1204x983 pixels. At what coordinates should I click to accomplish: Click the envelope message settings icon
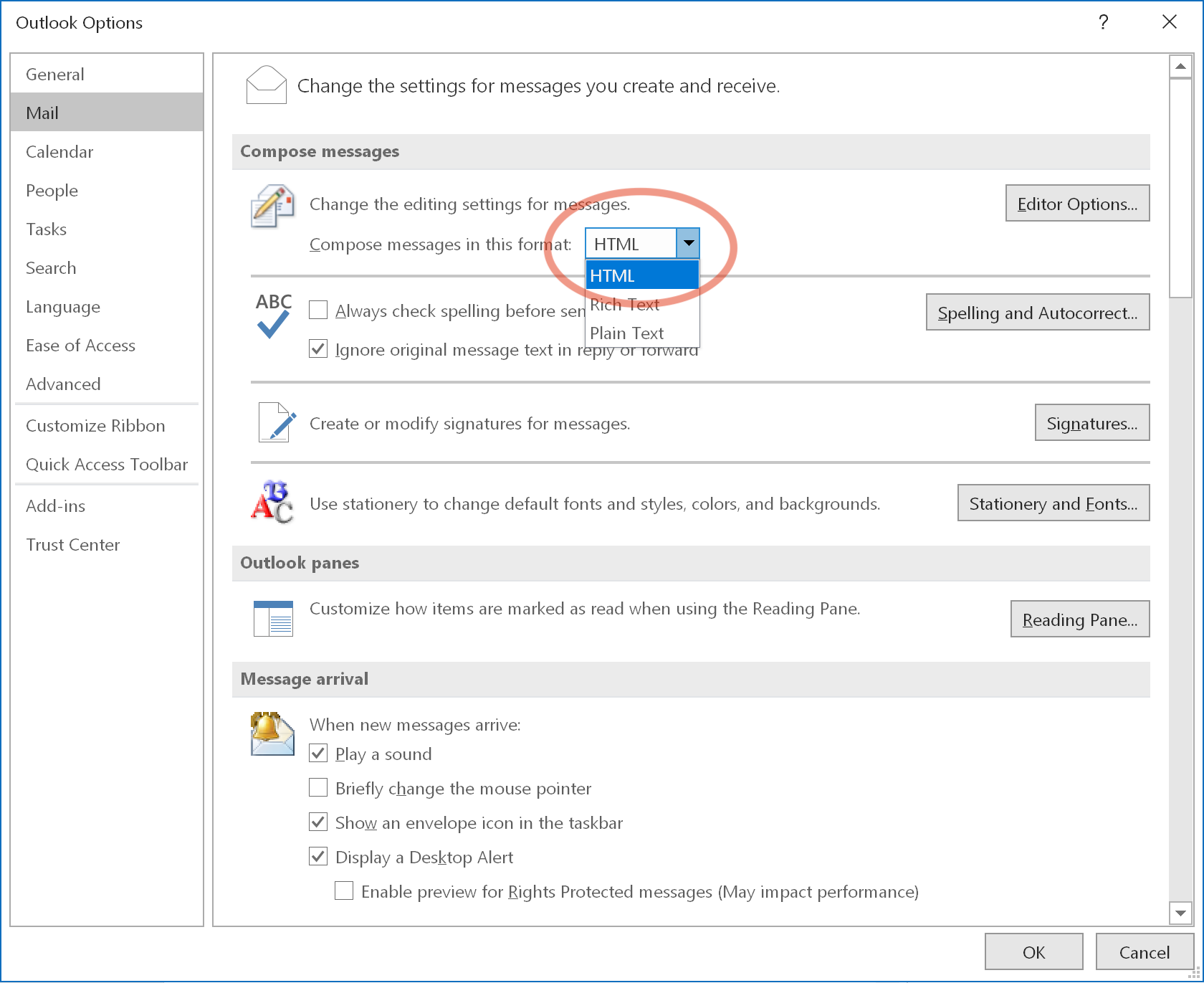click(266, 85)
